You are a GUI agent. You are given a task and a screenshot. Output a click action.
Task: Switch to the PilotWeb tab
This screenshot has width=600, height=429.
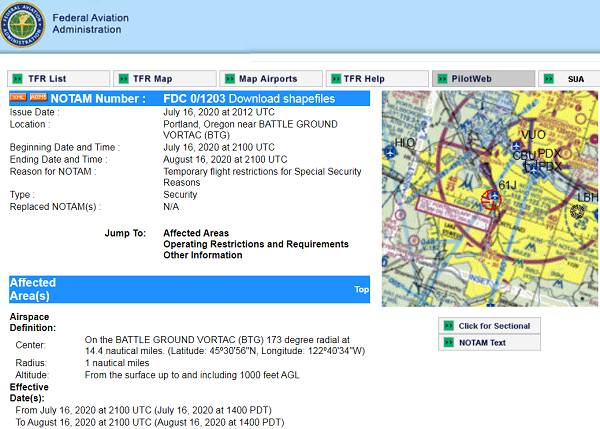tap(484, 78)
